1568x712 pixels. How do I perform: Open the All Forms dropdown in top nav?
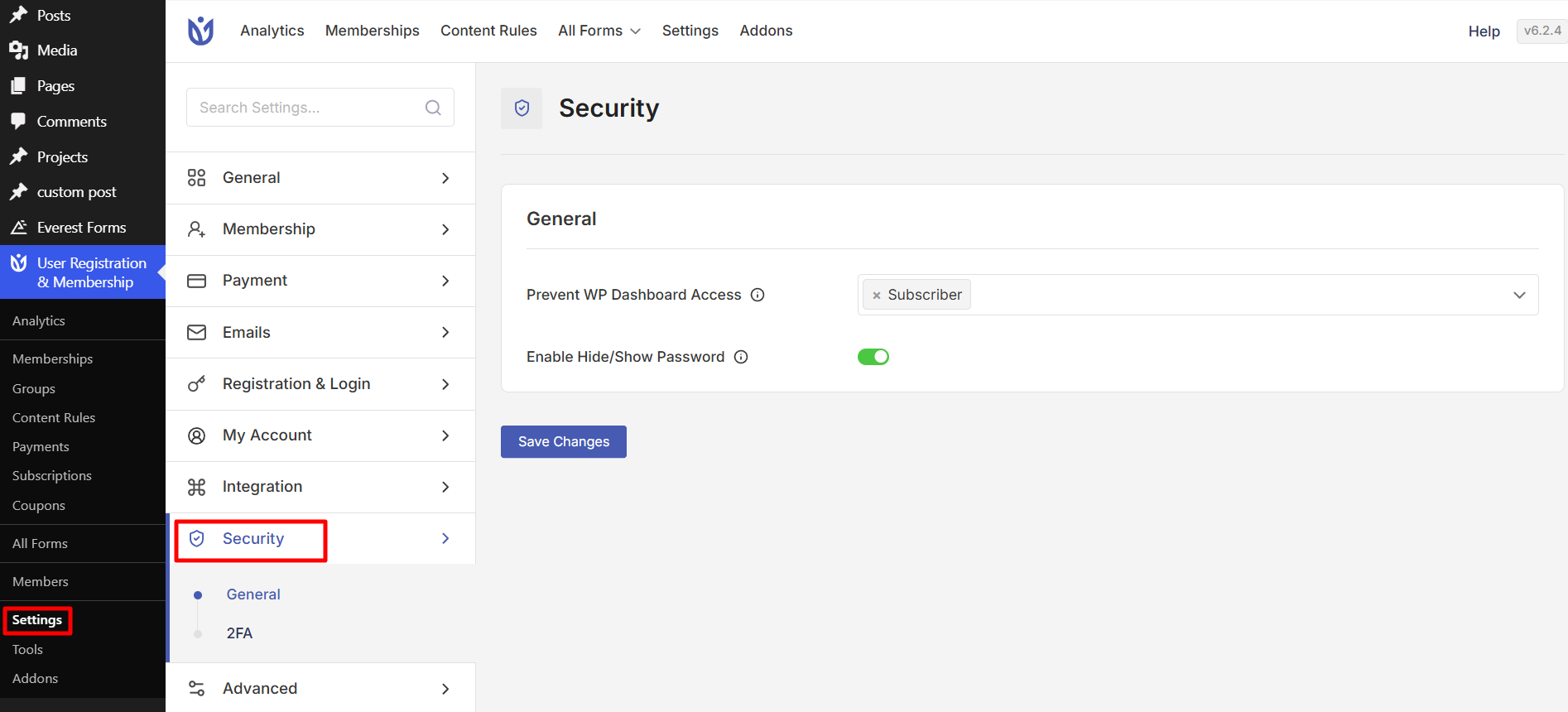tap(599, 31)
